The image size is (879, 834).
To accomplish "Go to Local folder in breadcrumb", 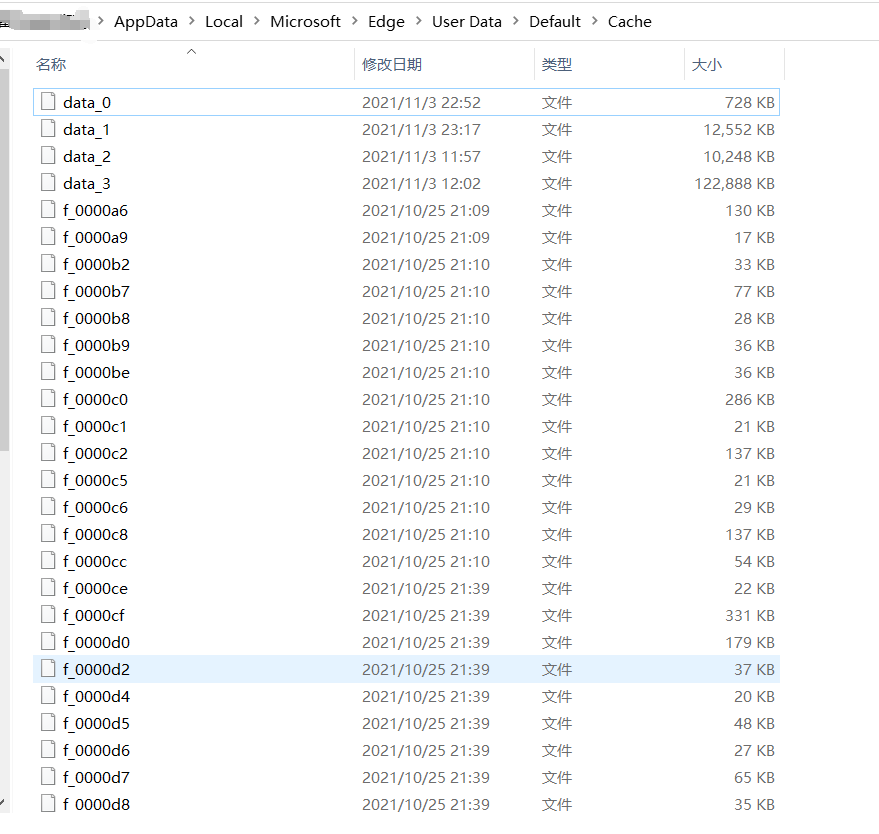I will (x=224, y=22).
